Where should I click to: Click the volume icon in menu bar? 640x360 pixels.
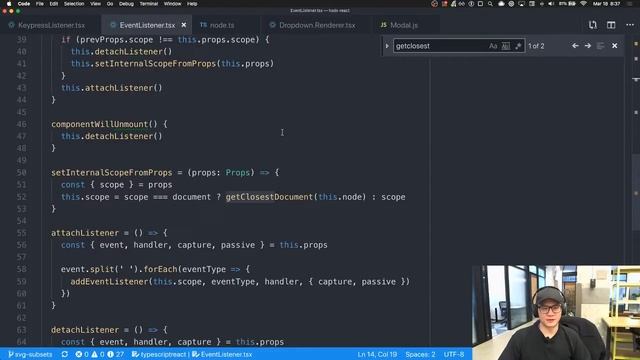click(x=551, y=4)
